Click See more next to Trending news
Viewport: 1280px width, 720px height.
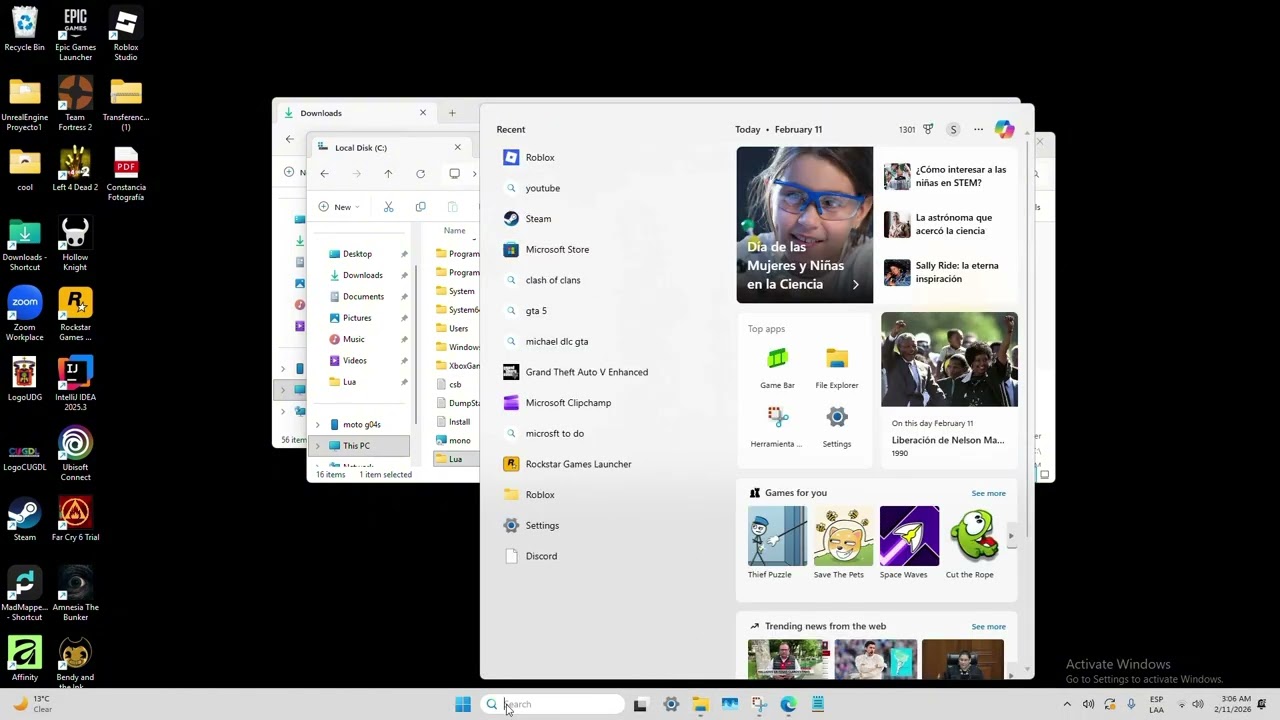(988, 627)
